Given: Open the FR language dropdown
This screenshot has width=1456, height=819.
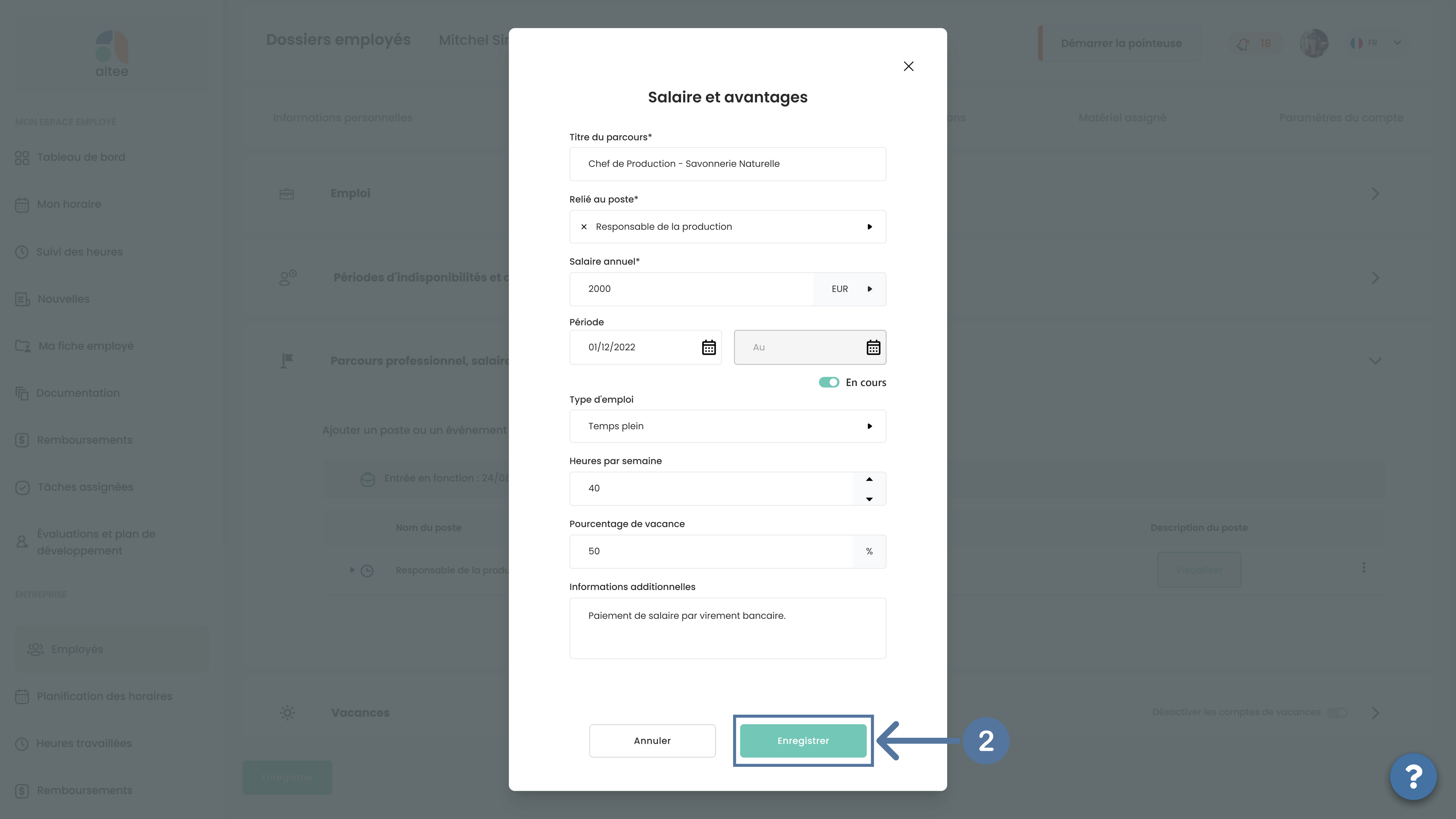Looking at the screenshot, I should pos(1375,43).
